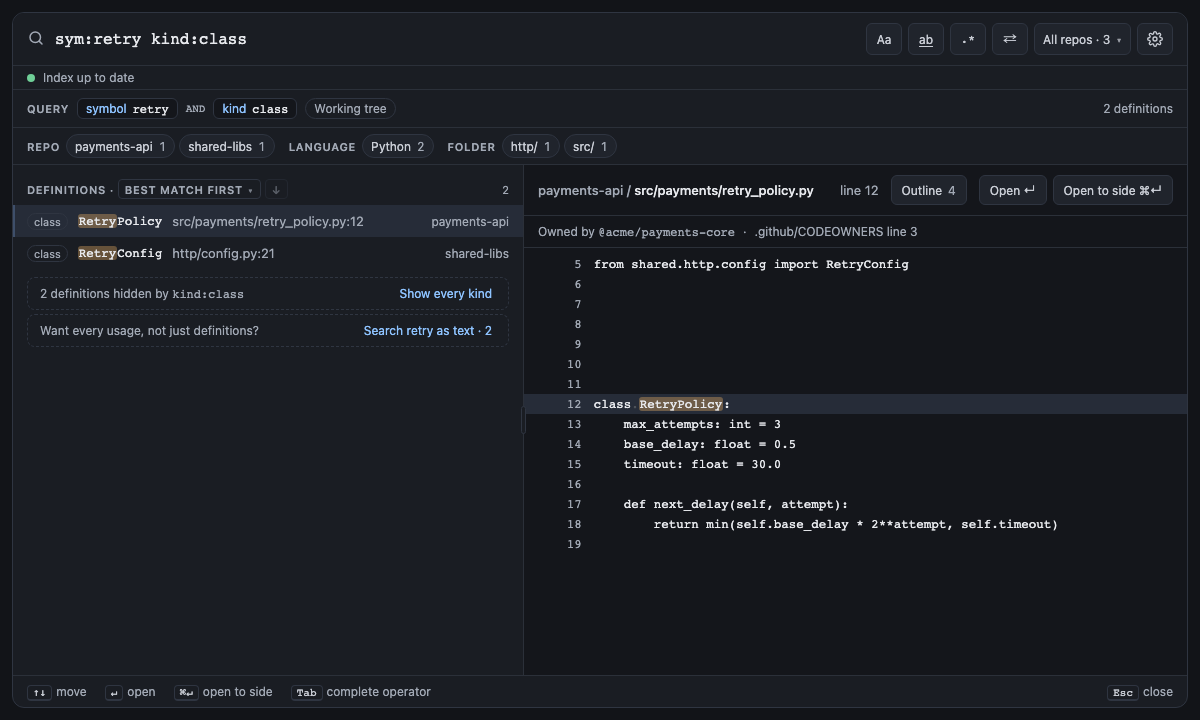Screen dimensions: 1200x720
Task: Click the Index up to date status
Action: point(80,78)
